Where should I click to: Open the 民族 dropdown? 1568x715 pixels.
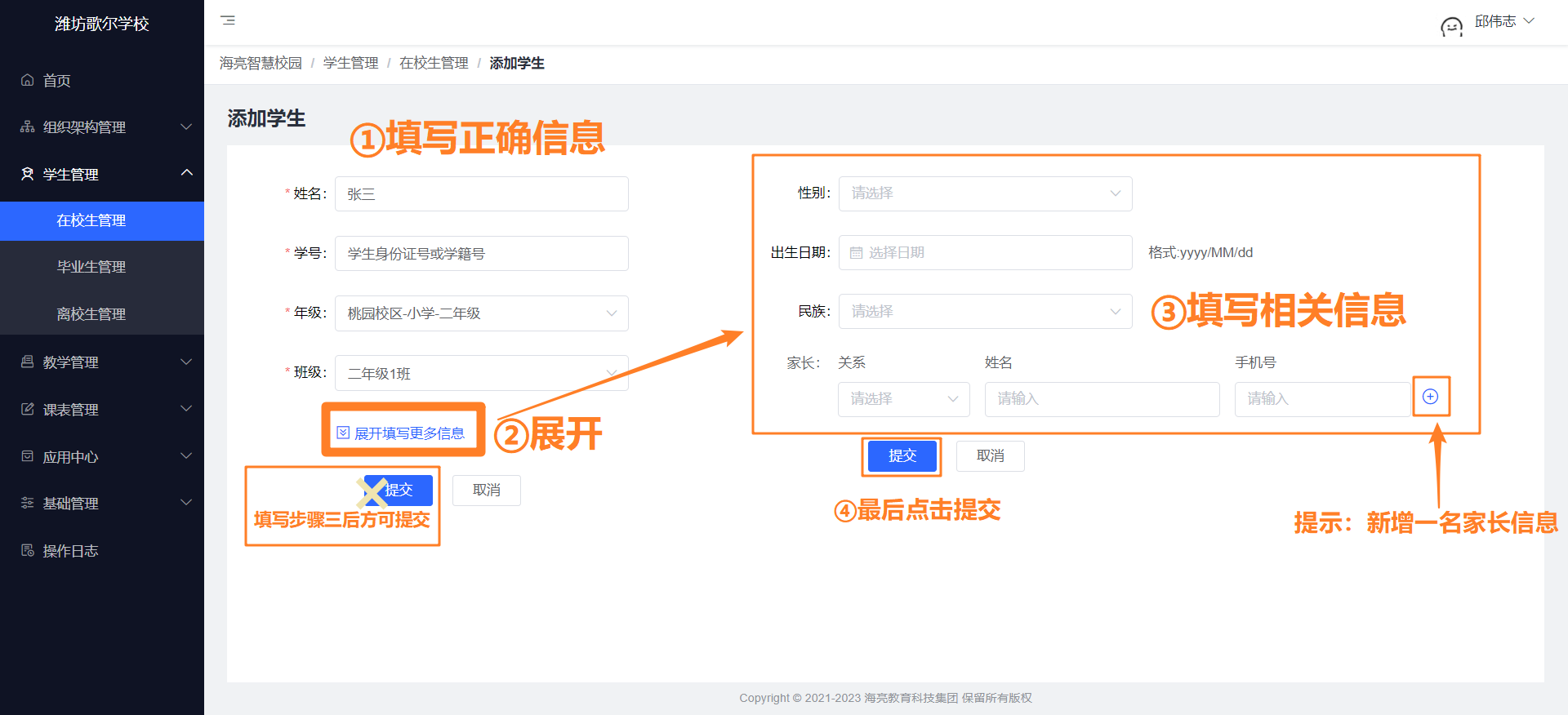(985, 312)
